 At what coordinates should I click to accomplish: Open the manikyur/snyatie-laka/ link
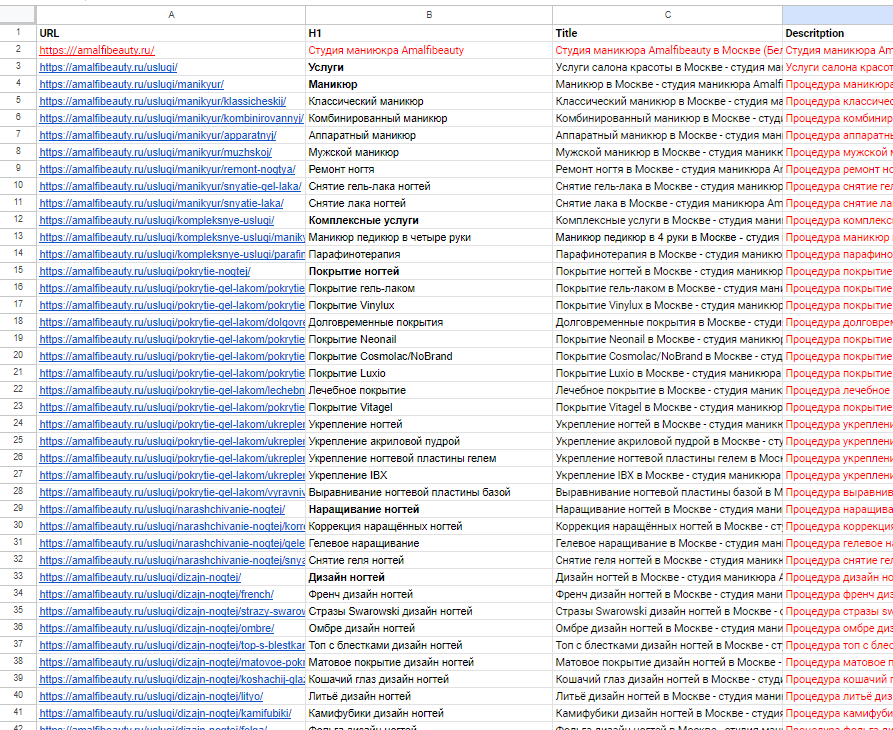(161, 203)
